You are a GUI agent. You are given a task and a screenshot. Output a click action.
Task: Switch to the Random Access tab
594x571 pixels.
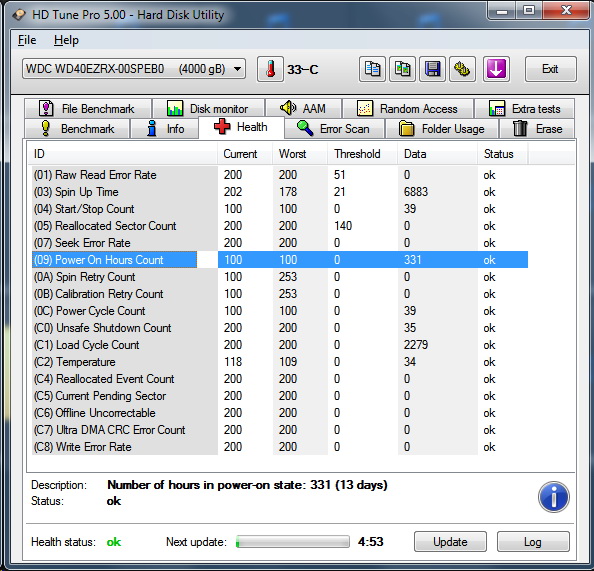[408, 108]
